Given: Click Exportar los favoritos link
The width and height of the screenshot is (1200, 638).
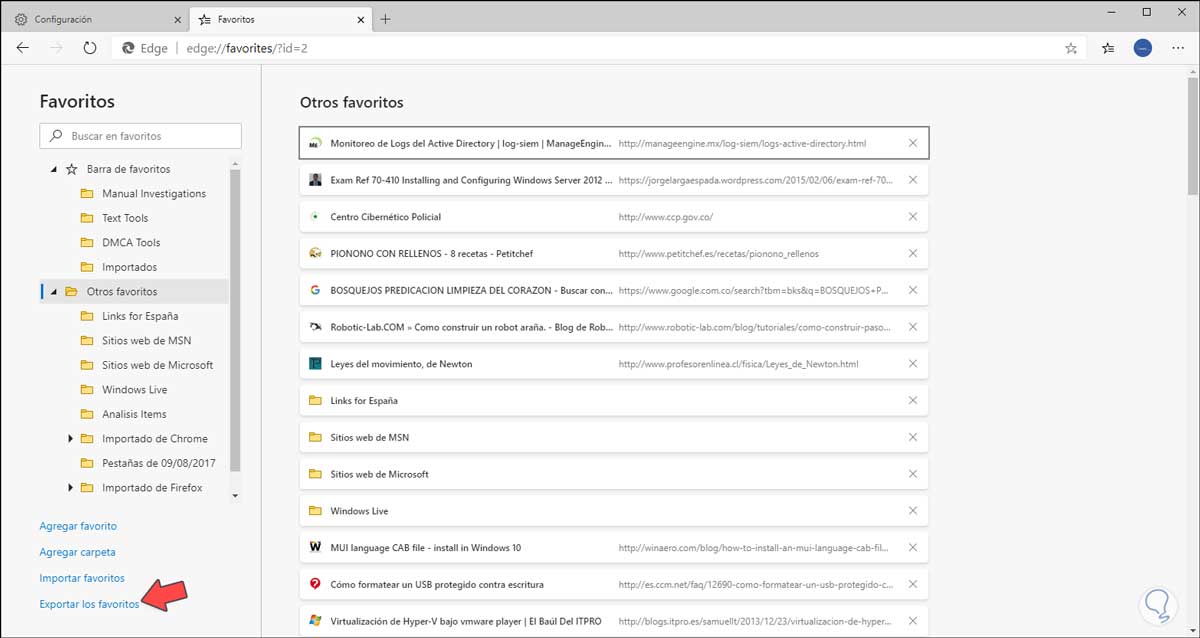Looking at the screenshot, I should tap(89, 604).
